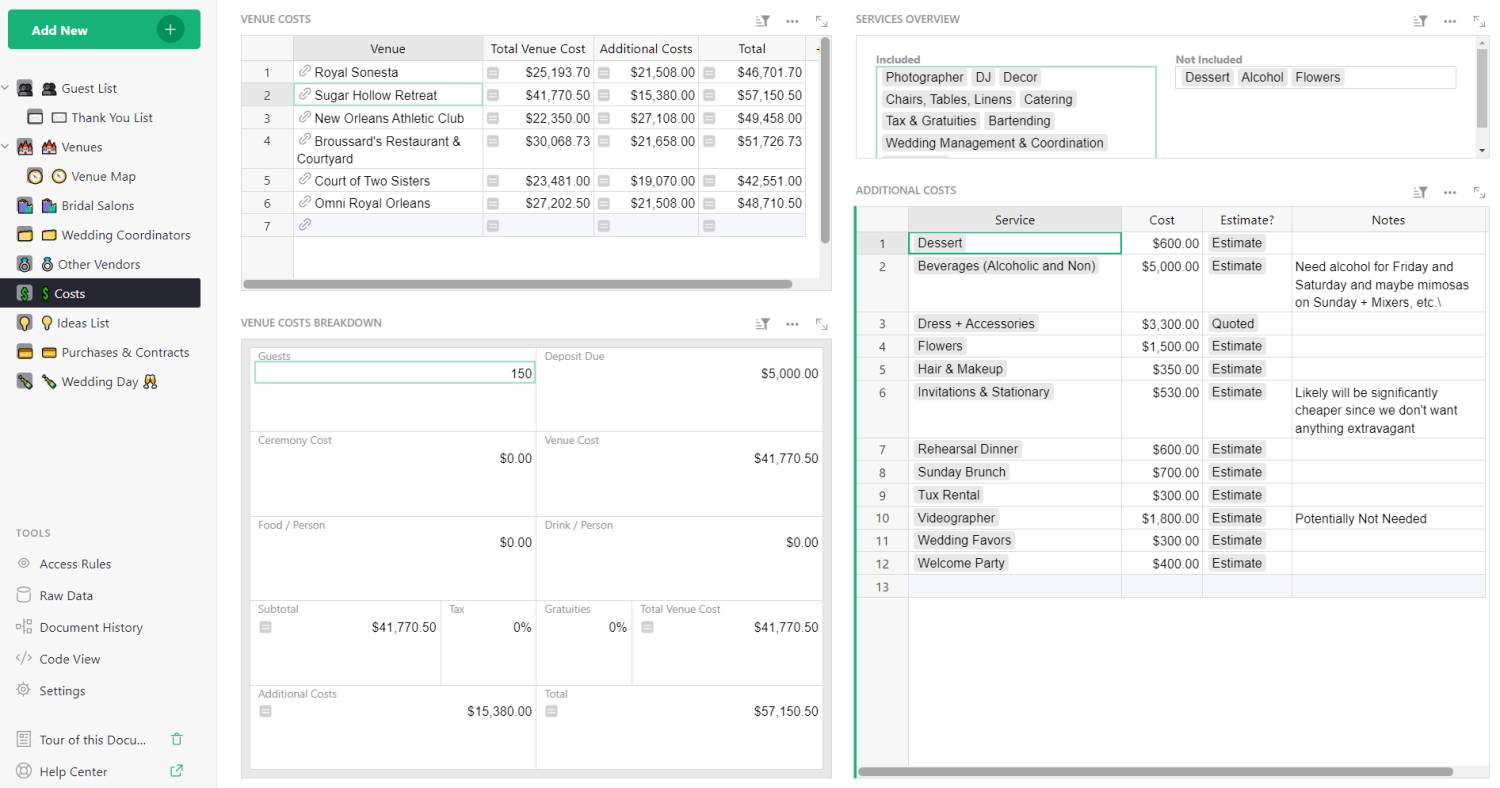This screenshot has width=1500, height=788.
Task: Expand Venue Costs Breakdown section fullscreen
Action: pyautogui.click(x=821, y=324)
